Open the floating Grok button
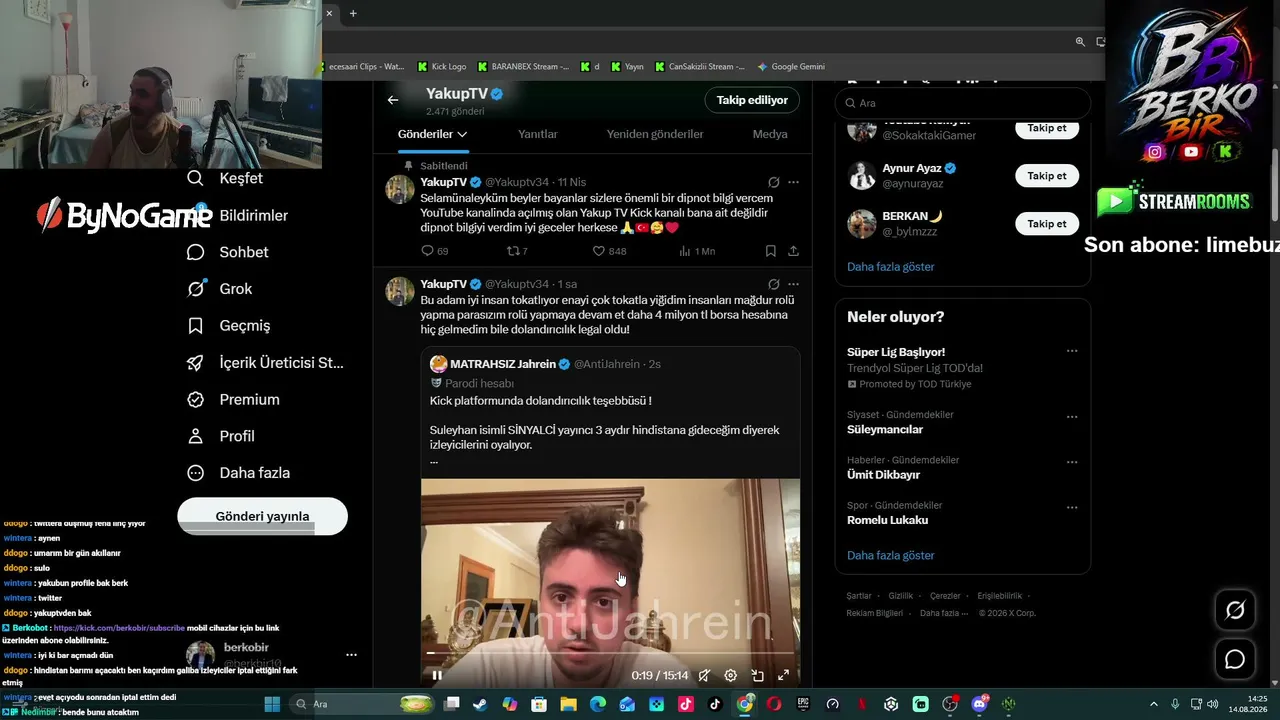Screen dimensions: 1280x720 pos(1235,610)
